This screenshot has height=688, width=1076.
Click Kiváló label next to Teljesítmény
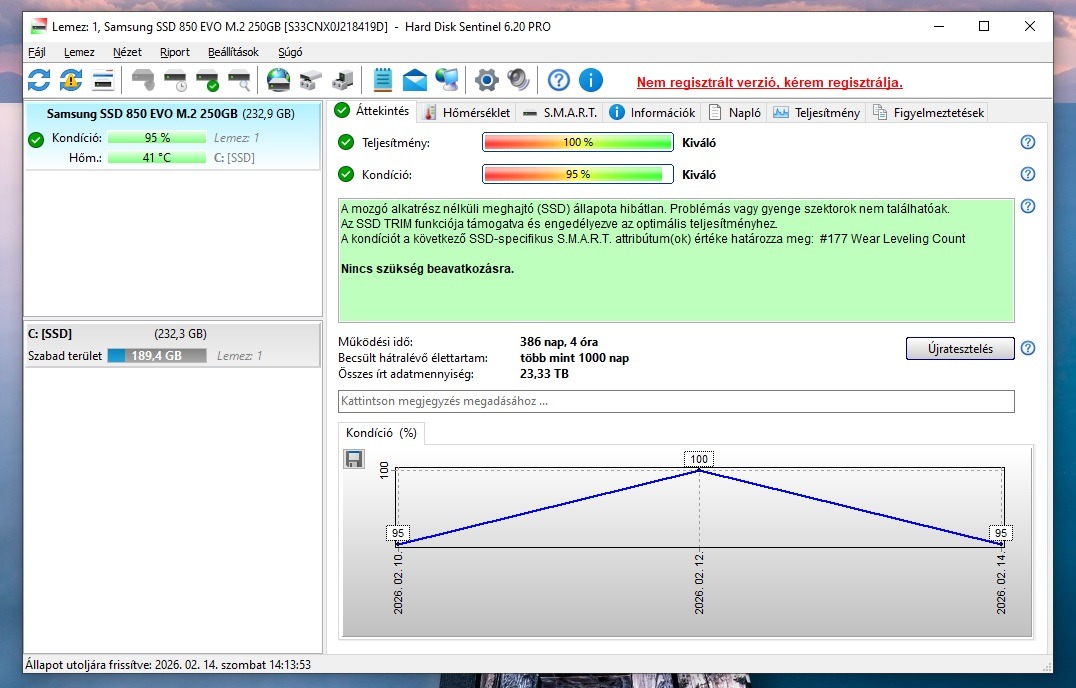pos(699,143)
